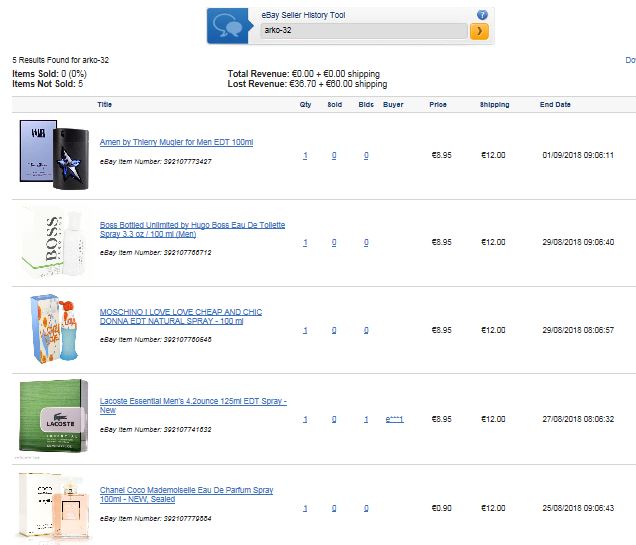Click the green Lacoste box thumbnail
Image resolution: width=636 pixels, height=545 pixels.
click(54, 416)
